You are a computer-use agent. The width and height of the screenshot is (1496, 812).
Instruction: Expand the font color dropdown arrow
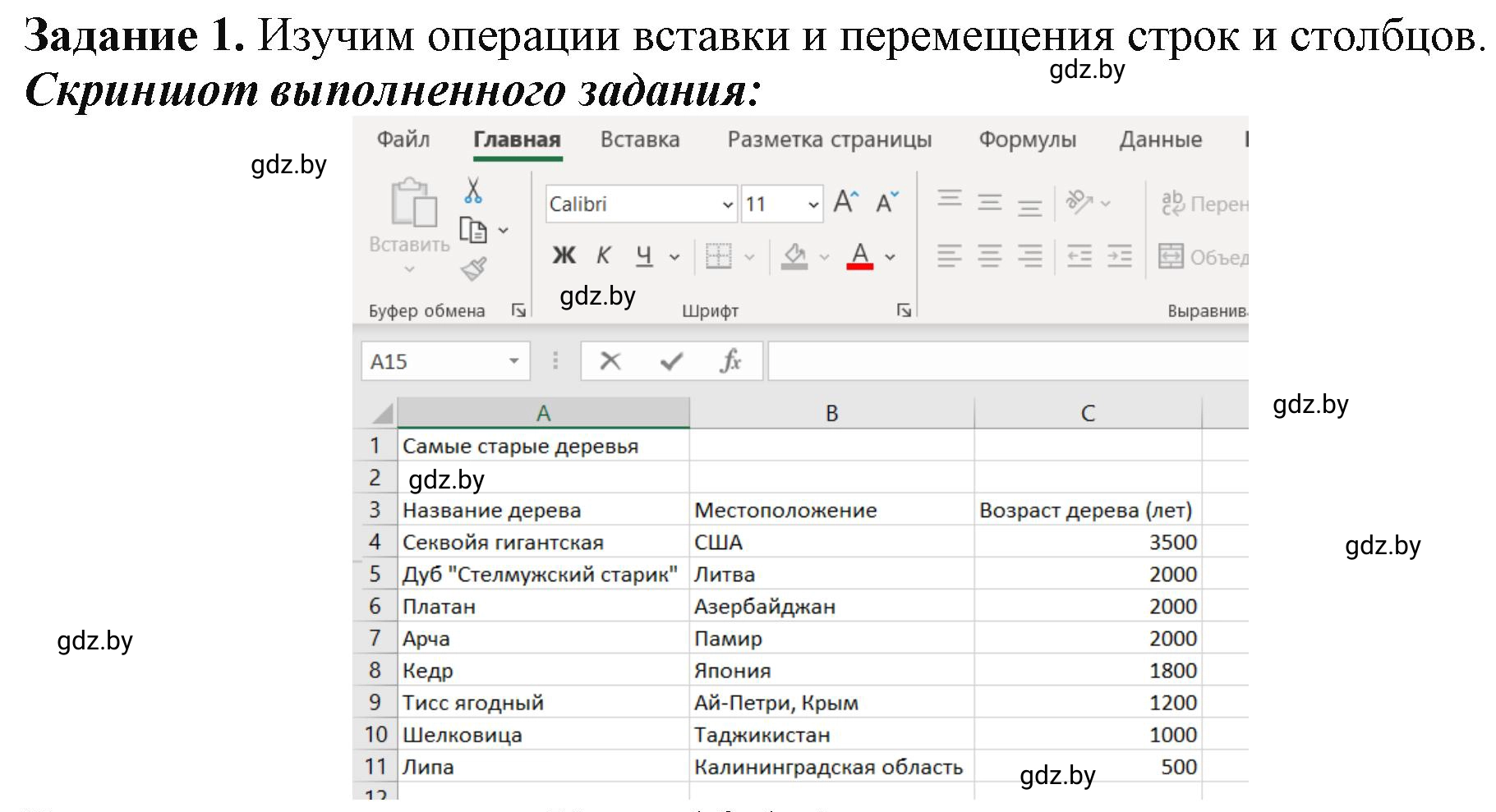click(x=890, y=257)
